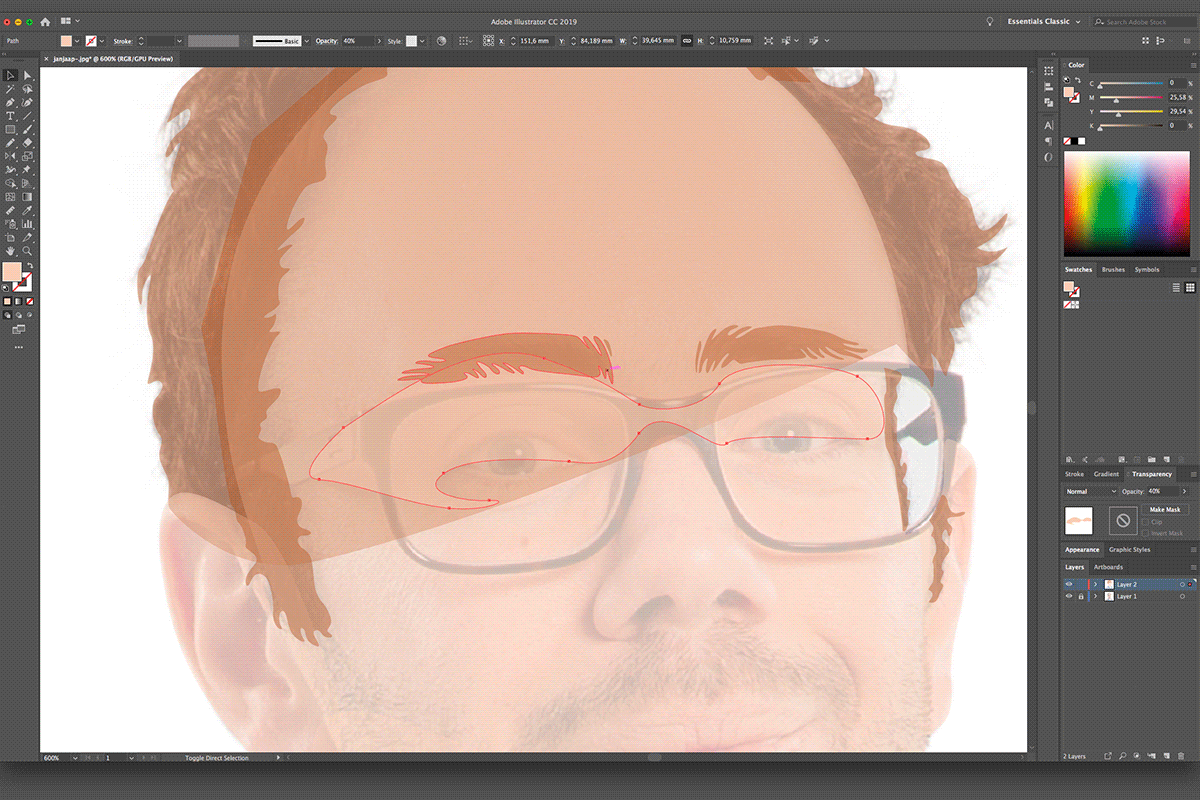Switch to the Gradient tab
Screen dimensions: 1200x800
pos(1106,474)
